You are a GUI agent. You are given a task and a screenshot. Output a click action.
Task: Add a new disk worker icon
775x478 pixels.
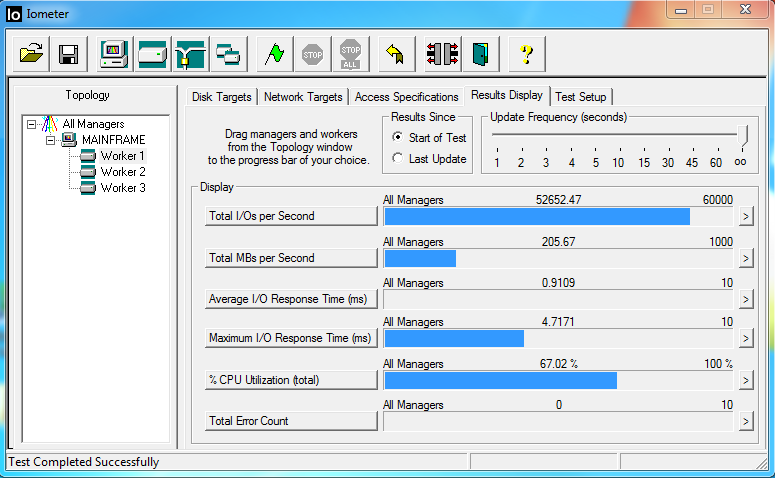coord(152,54)
